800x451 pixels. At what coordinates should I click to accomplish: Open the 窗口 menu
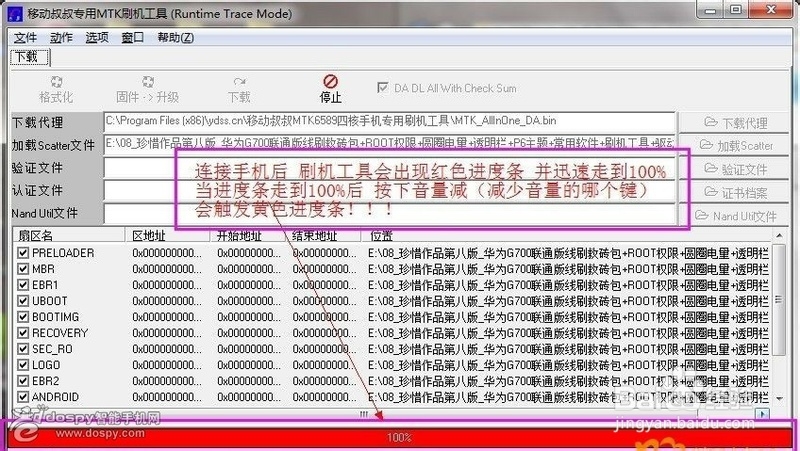pyautogui.click(x=133, y=37)
